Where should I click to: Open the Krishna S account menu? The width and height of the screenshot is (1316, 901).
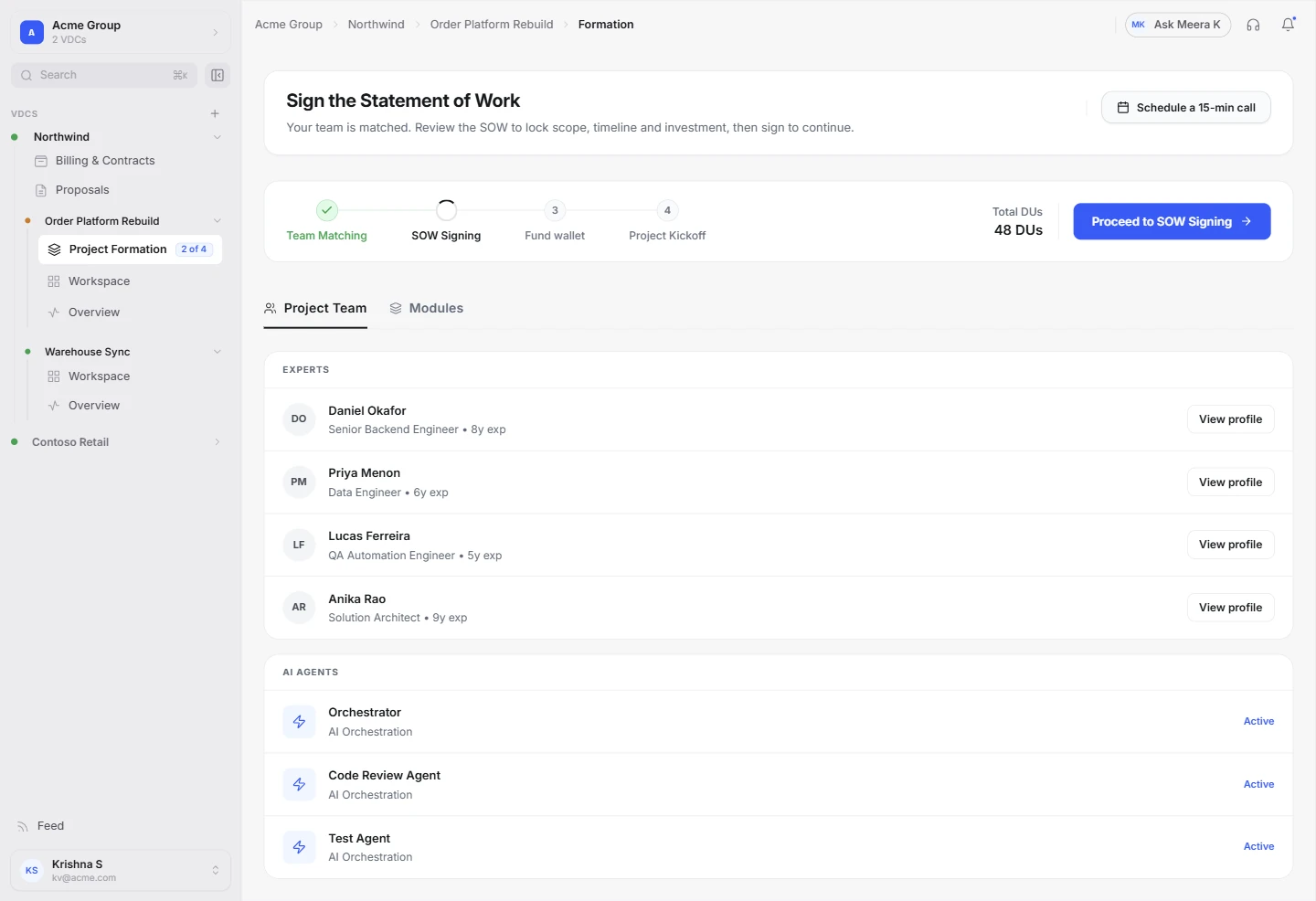[121, 871]
